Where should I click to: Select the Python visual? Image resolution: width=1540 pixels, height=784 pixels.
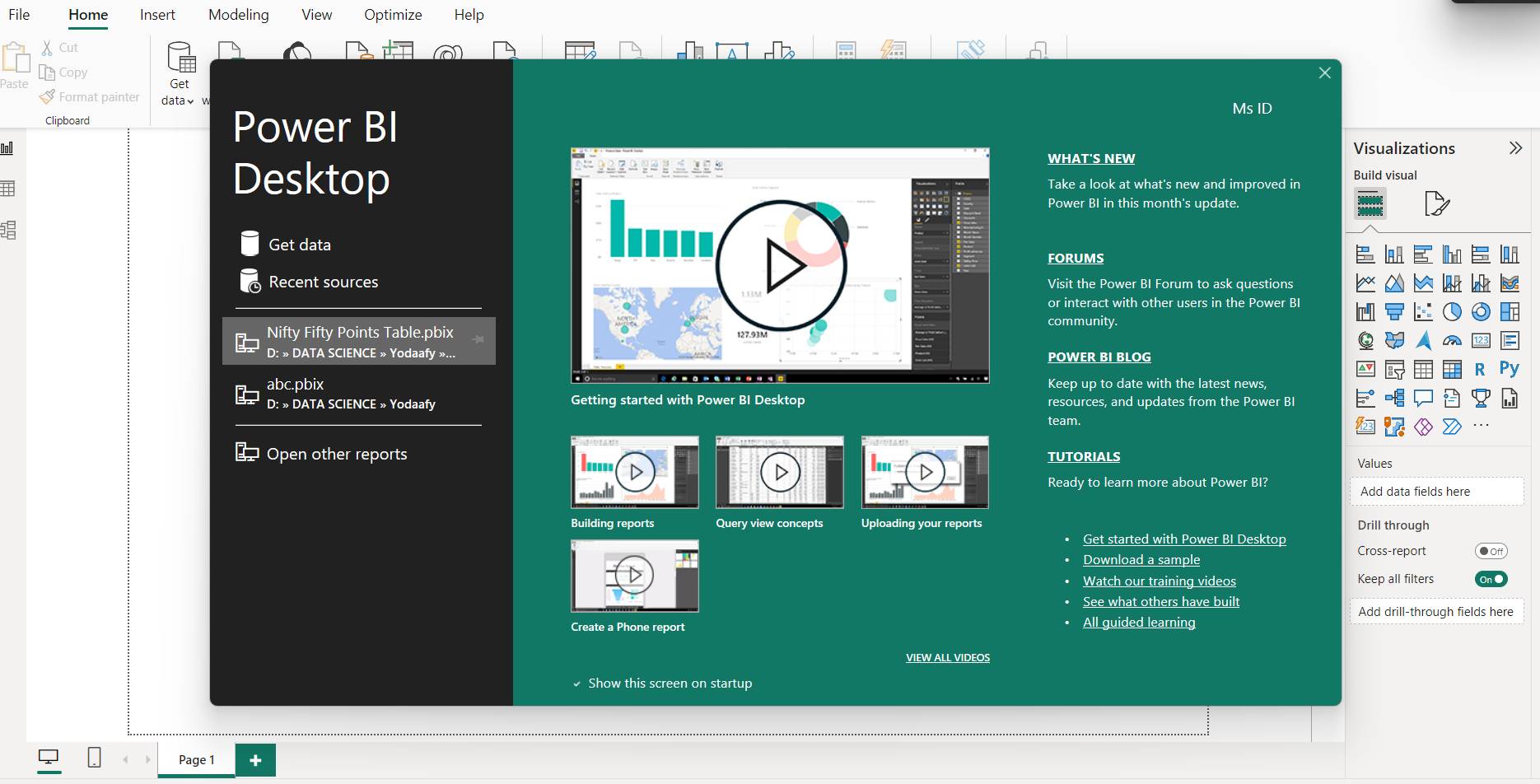[1510, 369]
